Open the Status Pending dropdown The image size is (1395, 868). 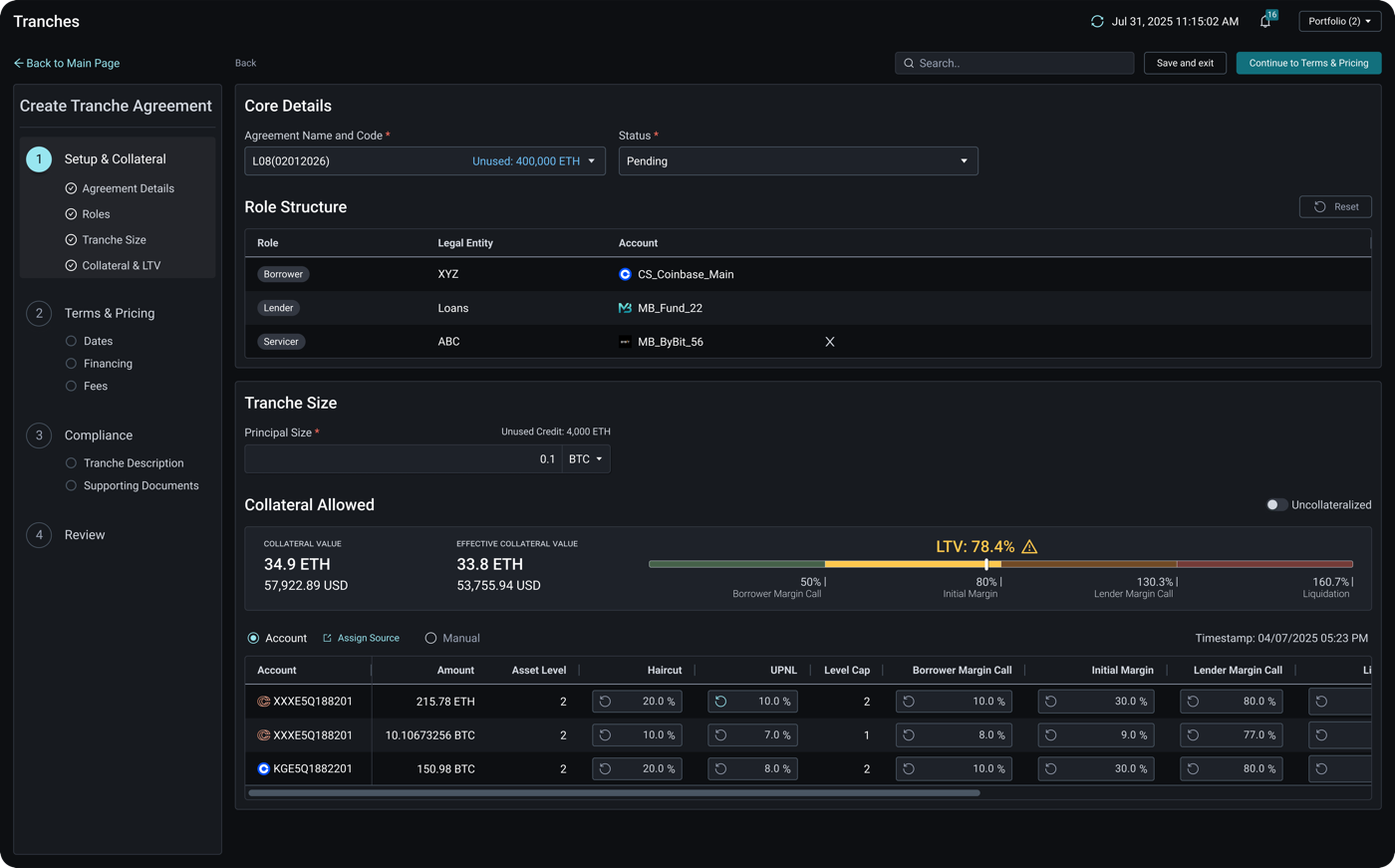[798, 161]
